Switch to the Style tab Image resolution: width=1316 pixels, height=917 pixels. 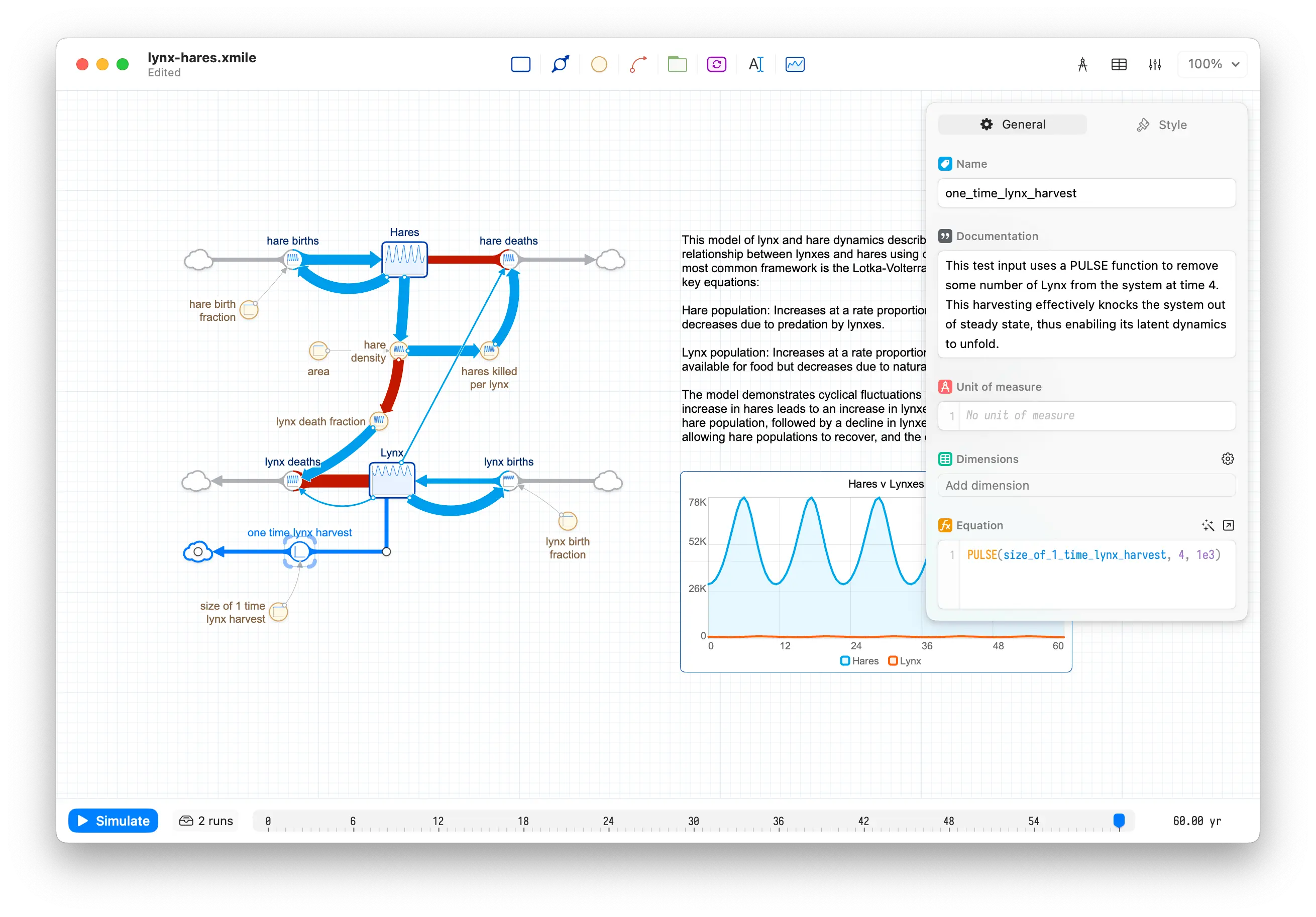point(1163,124)
